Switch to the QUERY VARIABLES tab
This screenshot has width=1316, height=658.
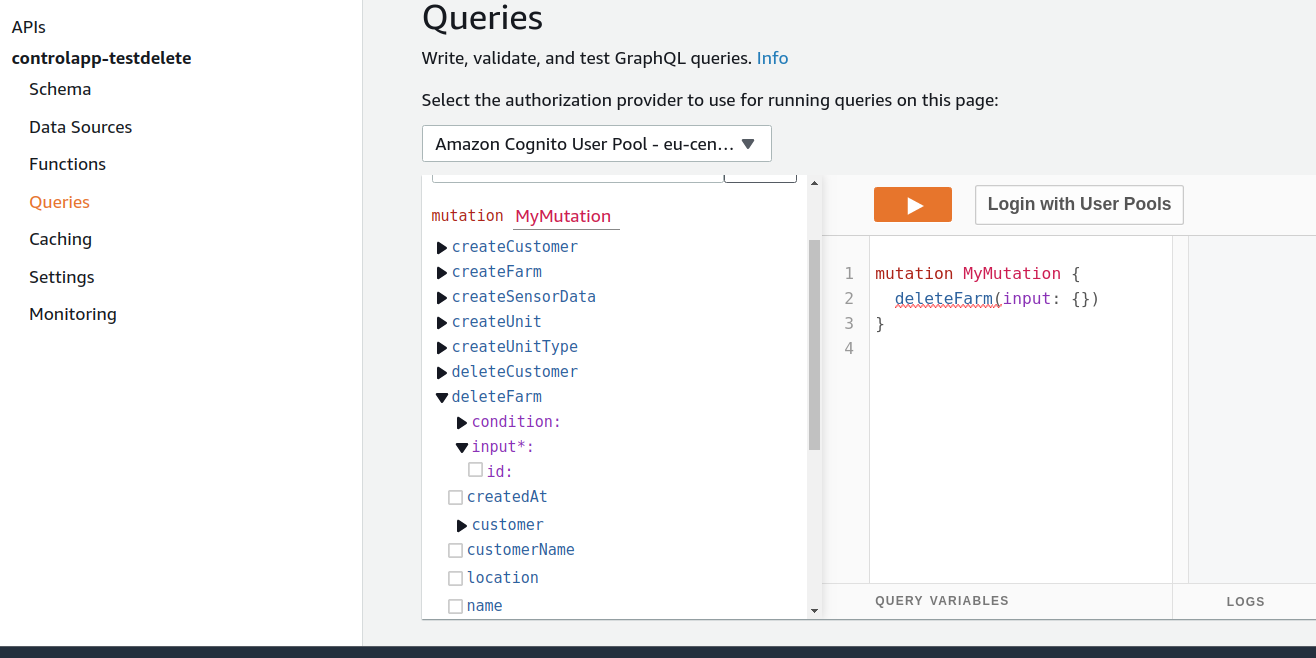point(942,600)
